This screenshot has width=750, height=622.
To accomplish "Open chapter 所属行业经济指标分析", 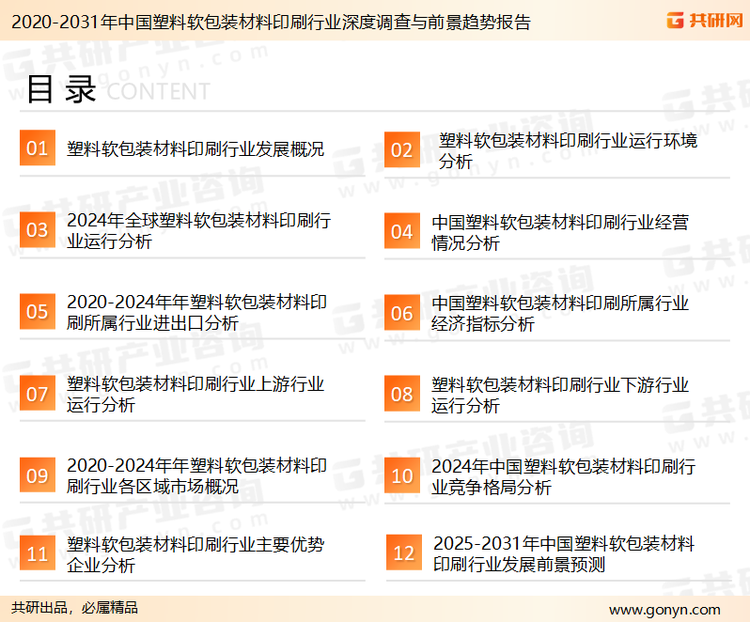I will 560,313.
